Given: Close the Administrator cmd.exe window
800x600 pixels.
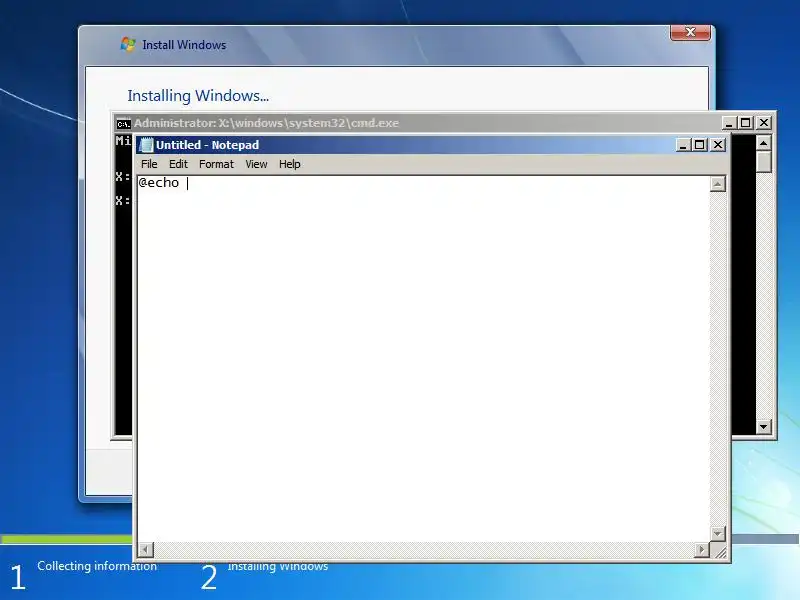Looking at the screenshot, I should [763, 123].
